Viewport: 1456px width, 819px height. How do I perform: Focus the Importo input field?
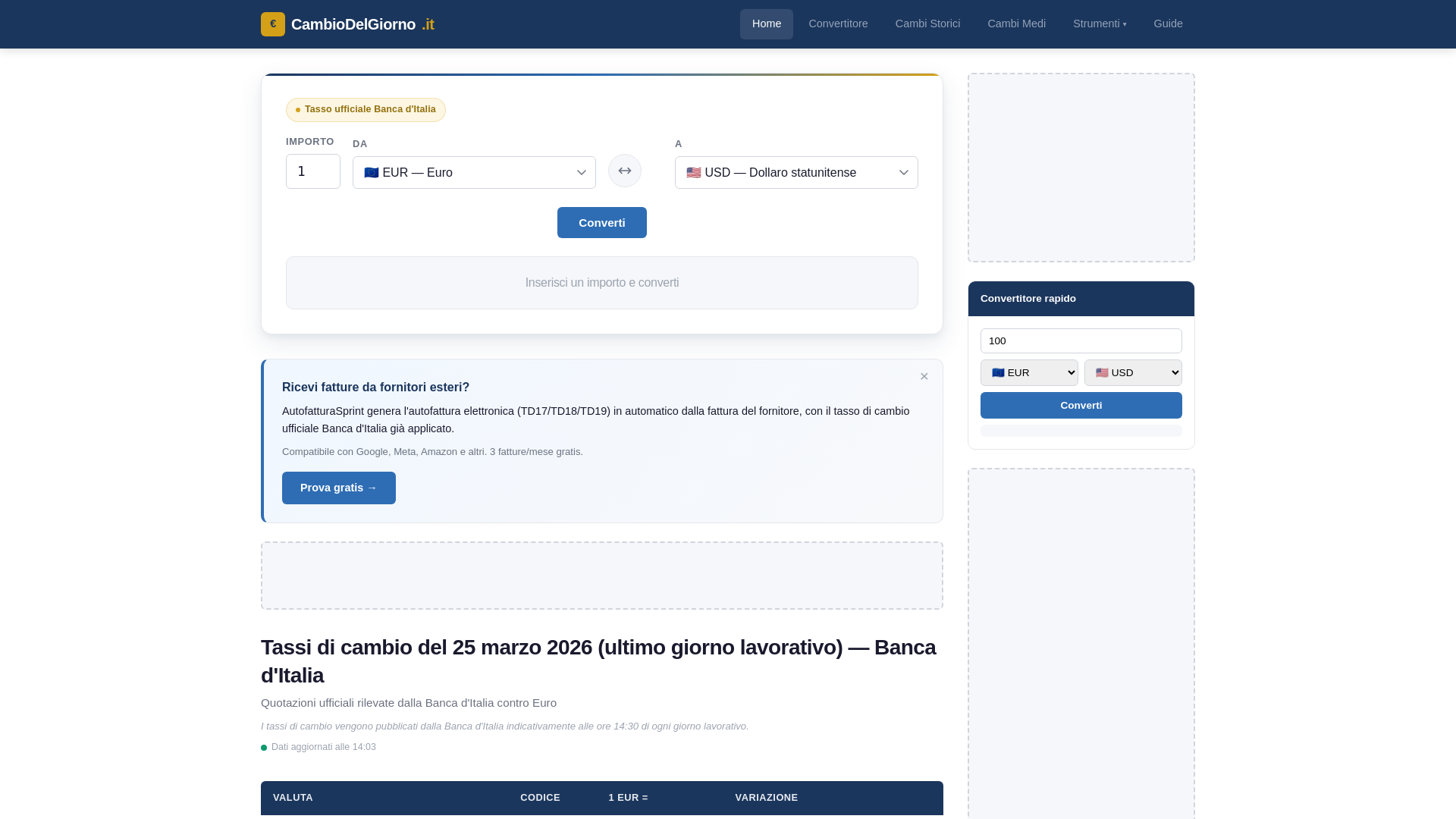pyautogui.click(x=313, y=171)
